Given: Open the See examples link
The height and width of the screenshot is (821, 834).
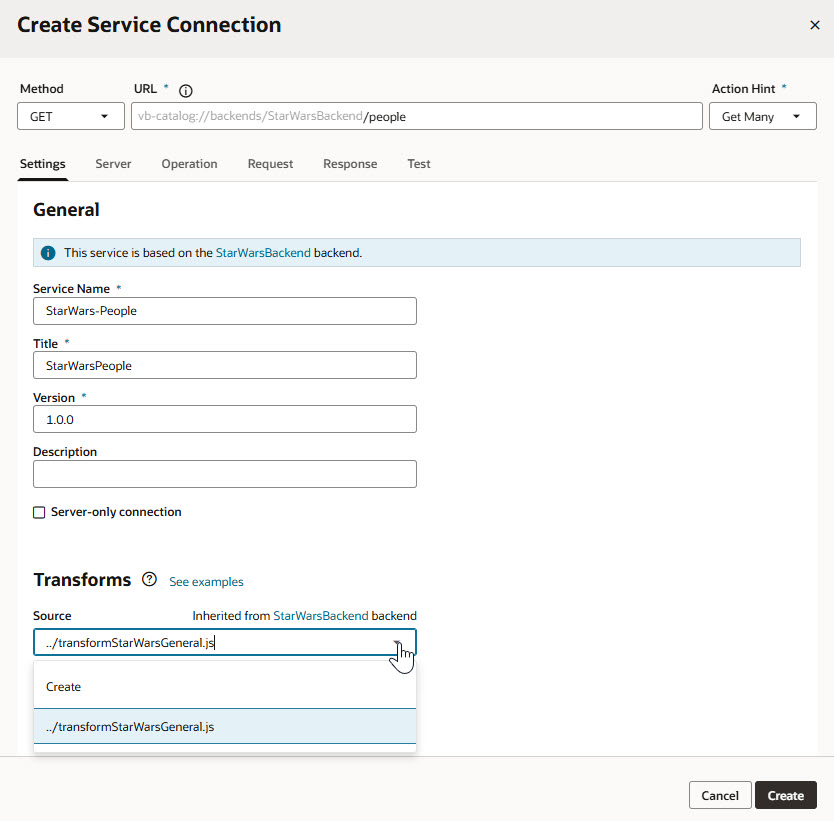Looking at the screenshot, I should click(206, 581).
